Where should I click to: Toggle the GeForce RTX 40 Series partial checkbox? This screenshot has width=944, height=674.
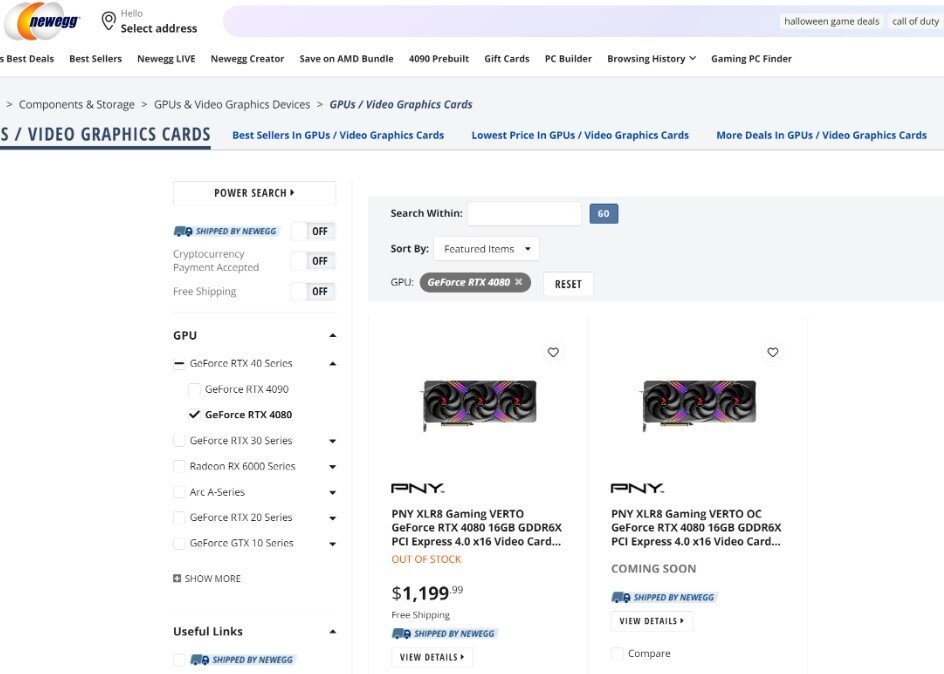(x=179, y=363)
